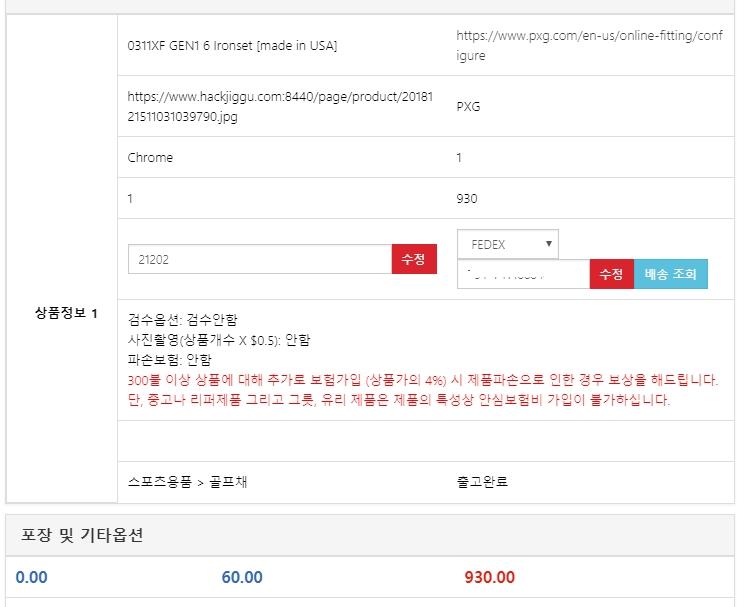Click the 출고완료 status text
The height and width of the screenshot is (607, 746).
482,481
